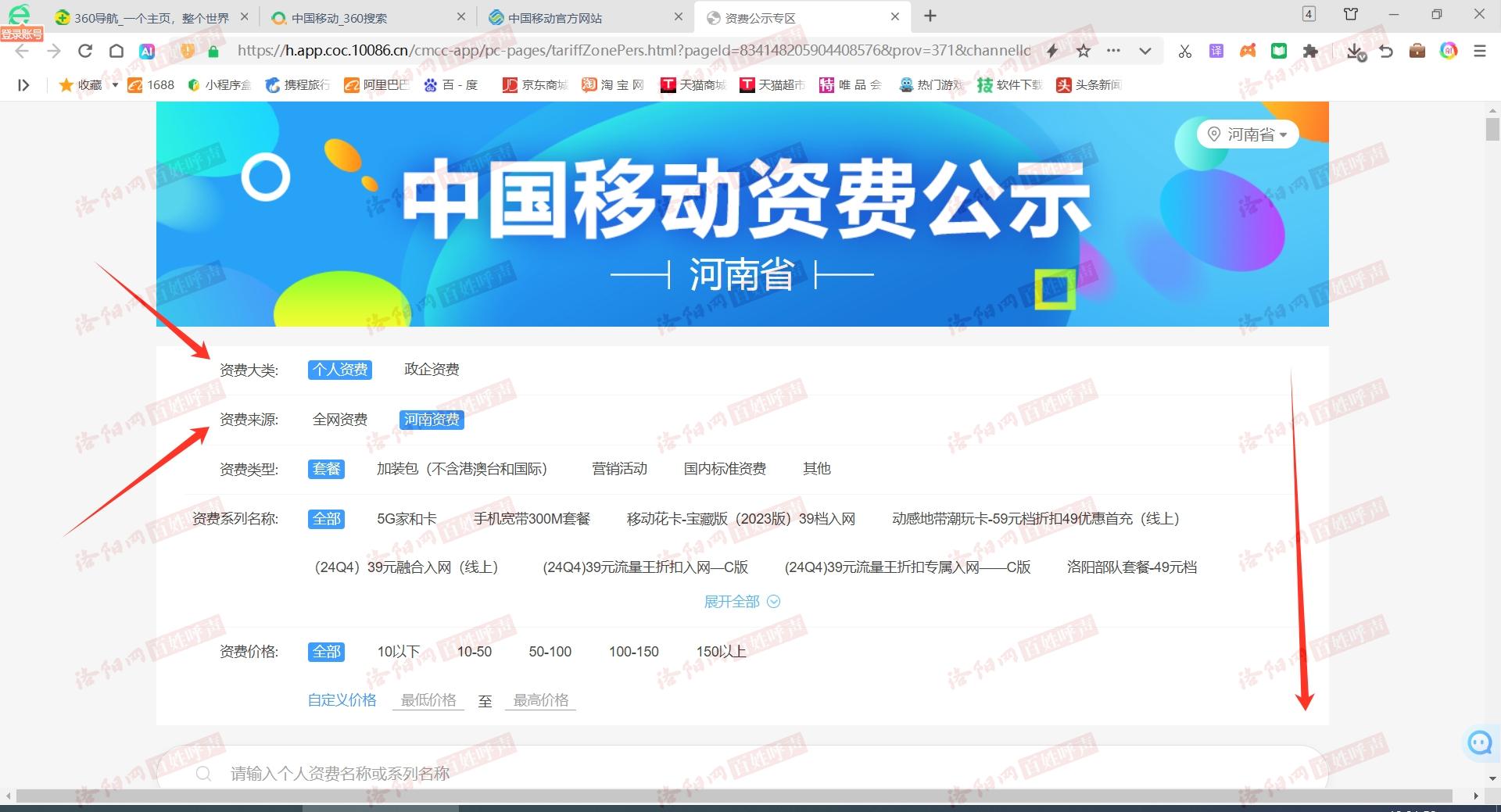1501x812 pixels.
Task: Close the 资费公示专区 tab
Action: (895, 16)
